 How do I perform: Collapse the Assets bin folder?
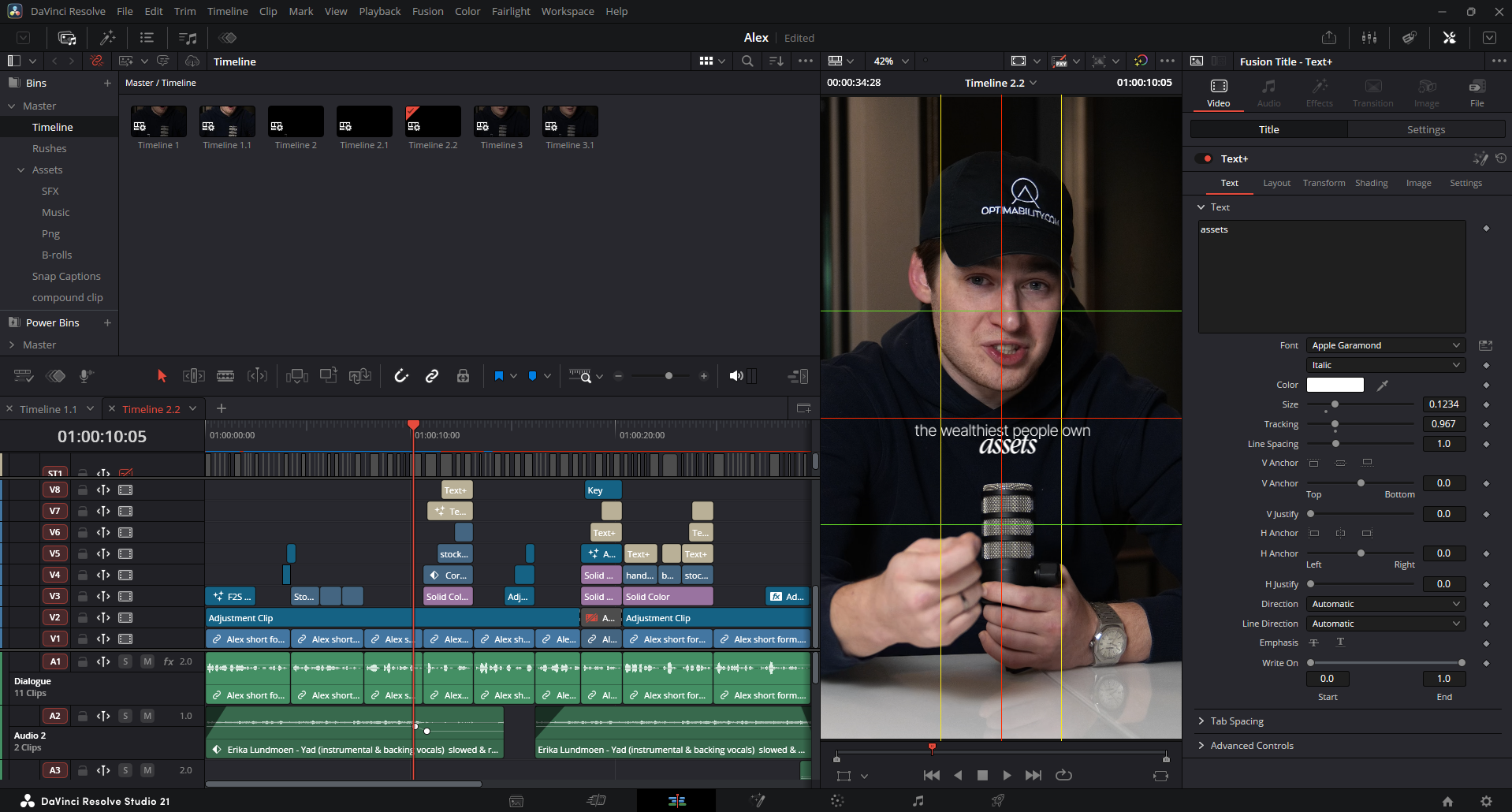click(x=21, y=169)
